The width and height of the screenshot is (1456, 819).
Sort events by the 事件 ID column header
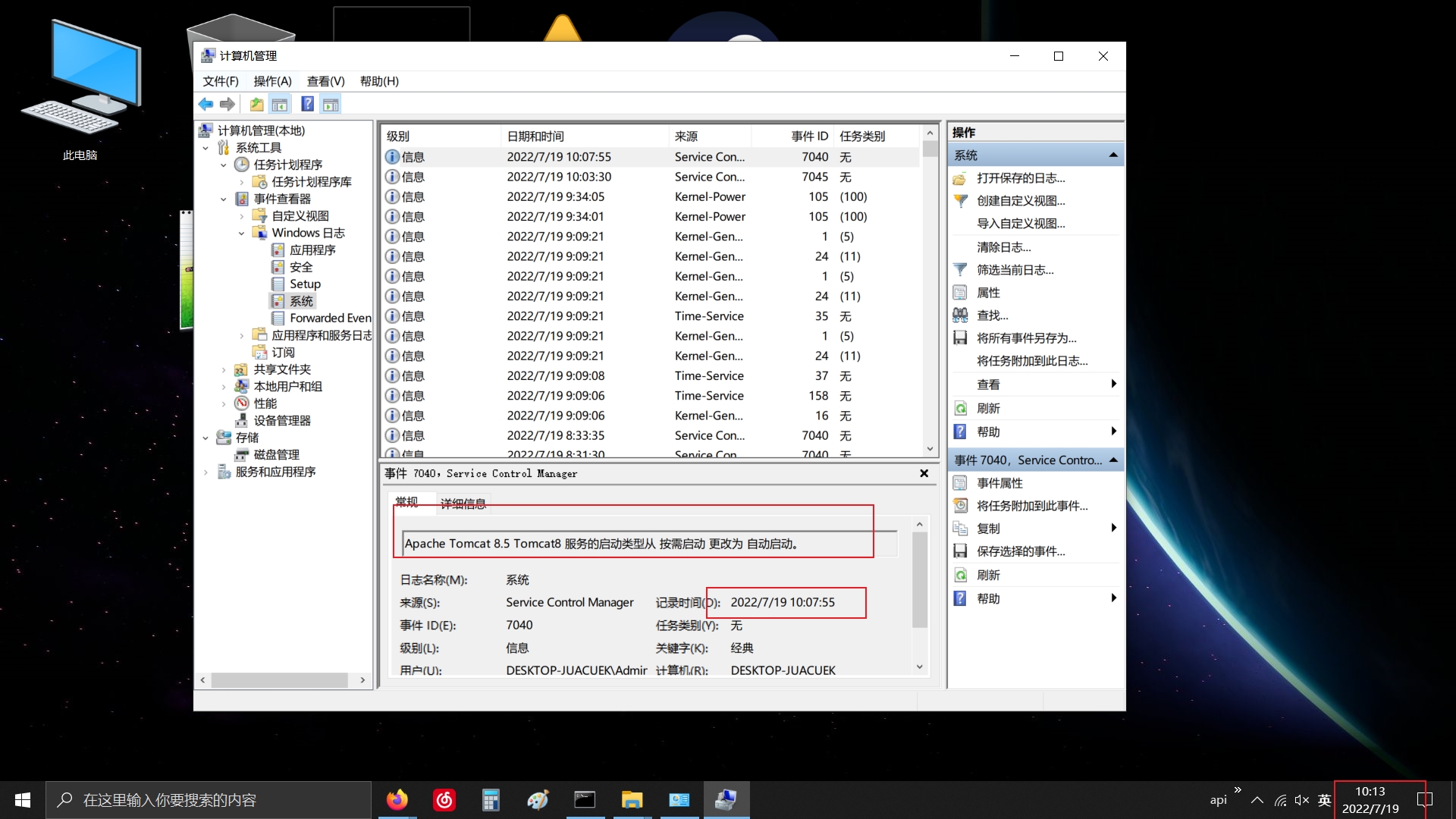pyautogui.click(x=792, y=136)
